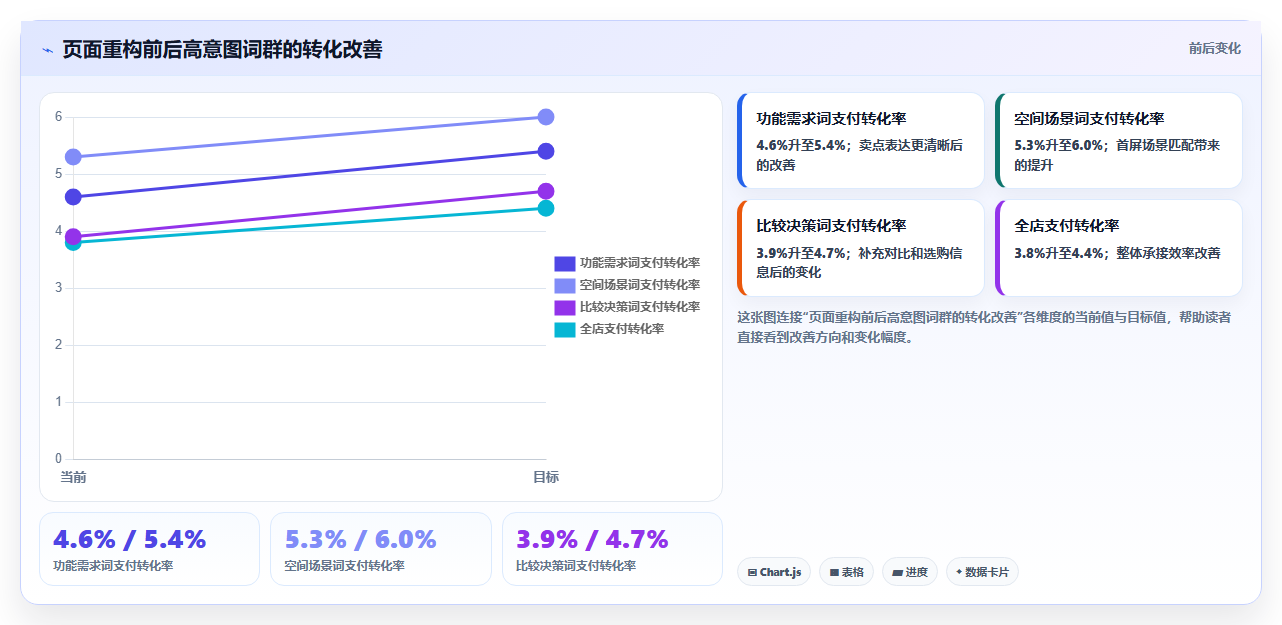
Task: Toggle 比较决策词支付转化率 legend color box
Action: coord(565,307)
